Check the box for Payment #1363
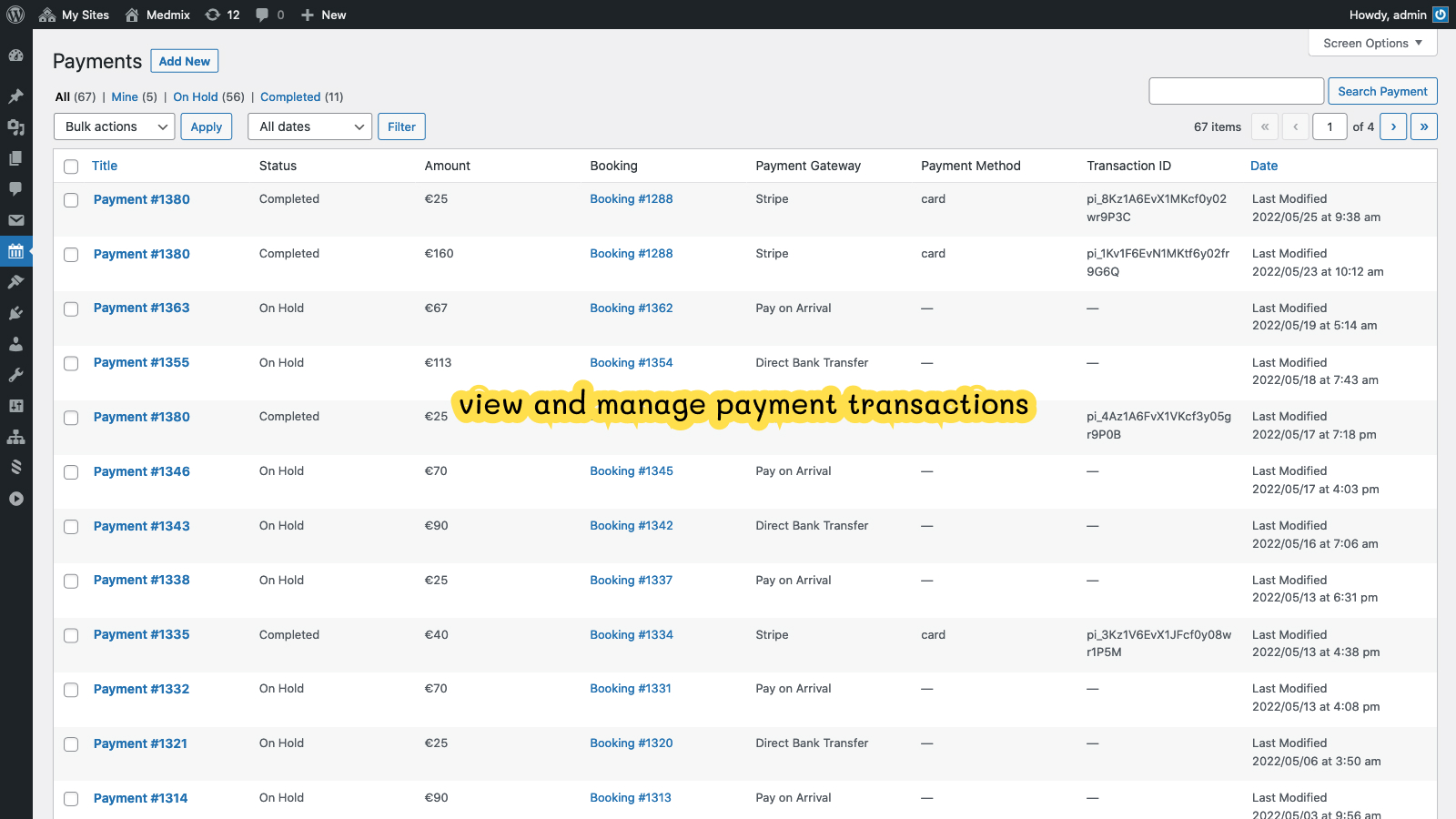Image resolution: width=1456 pixels, height=819 pixels. [x=71, y=309]
